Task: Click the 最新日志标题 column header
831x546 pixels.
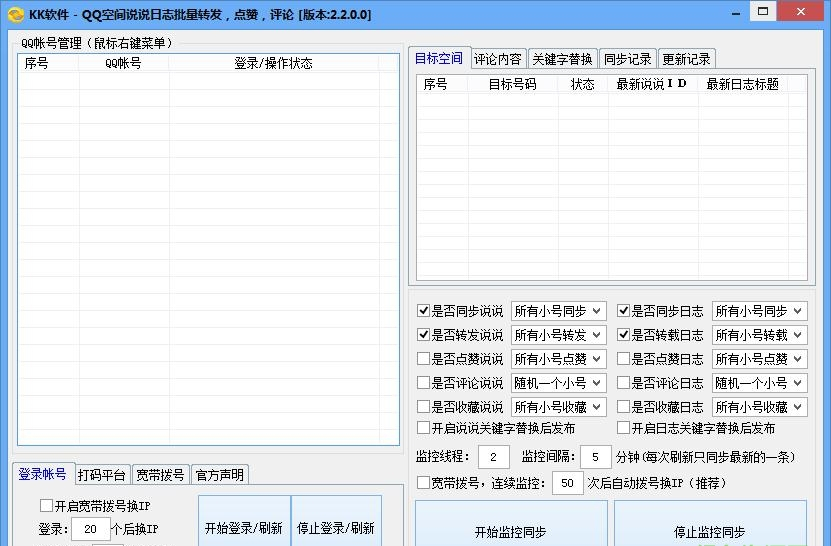Action: pyautogui.click(x=742, y=84)
